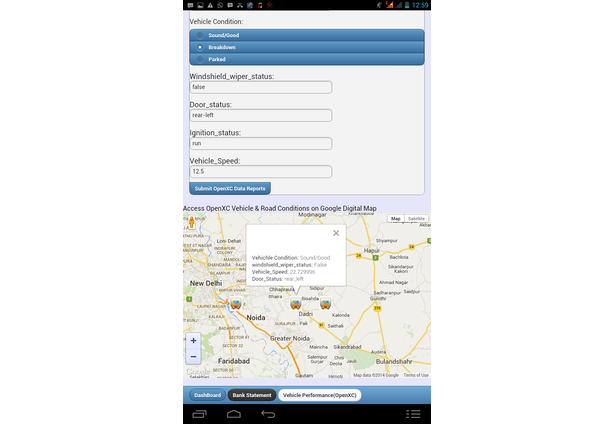Image resolution: width=615 pixels, height=424 pixels.
Task: Click the Bulandshahr map label
Action: click(394, 361)
